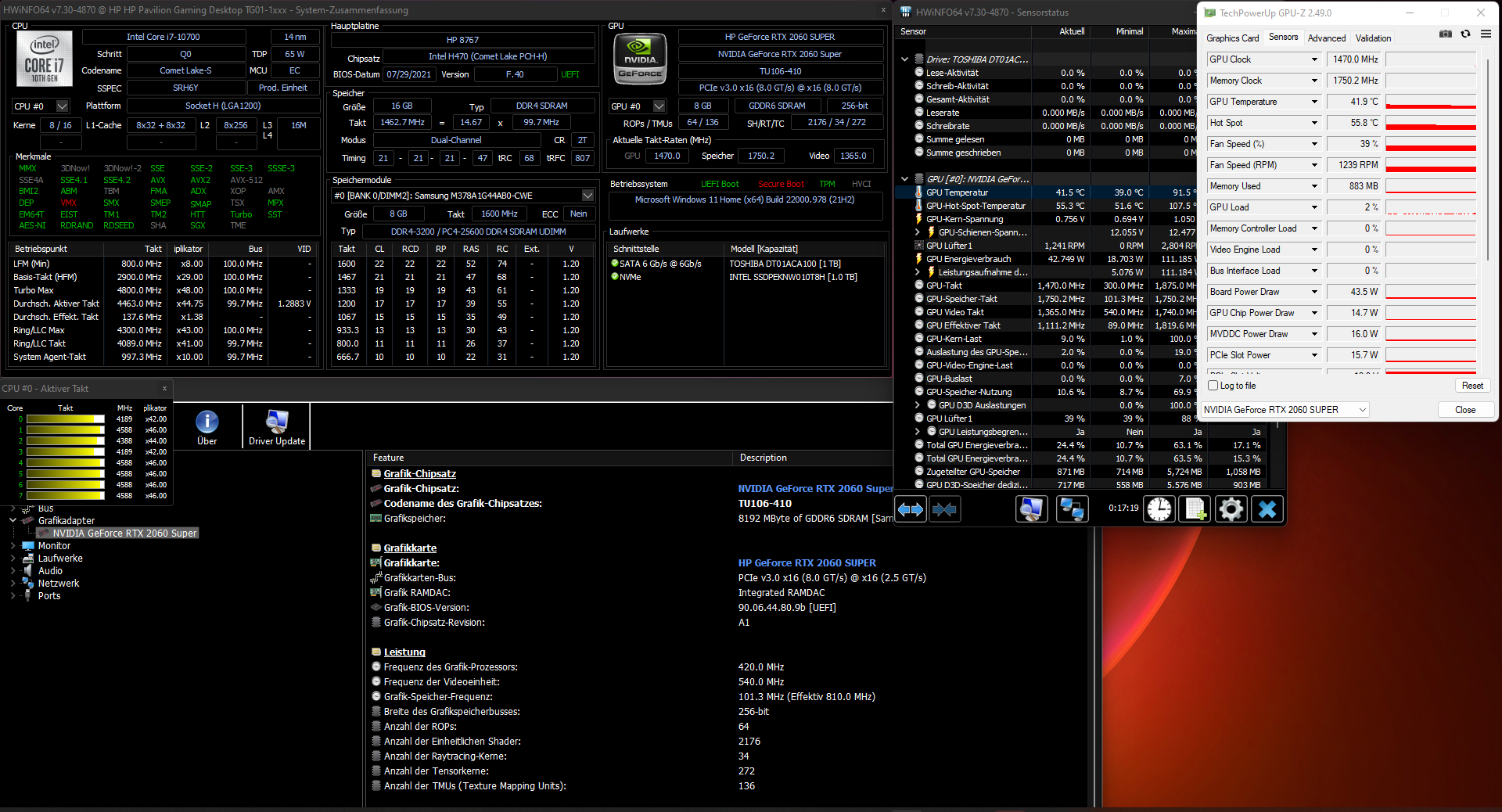Screen dimensions: 1502x812
Task: Select the Sensors tab in GPU-Z
Action: [x=1283, y=38]
